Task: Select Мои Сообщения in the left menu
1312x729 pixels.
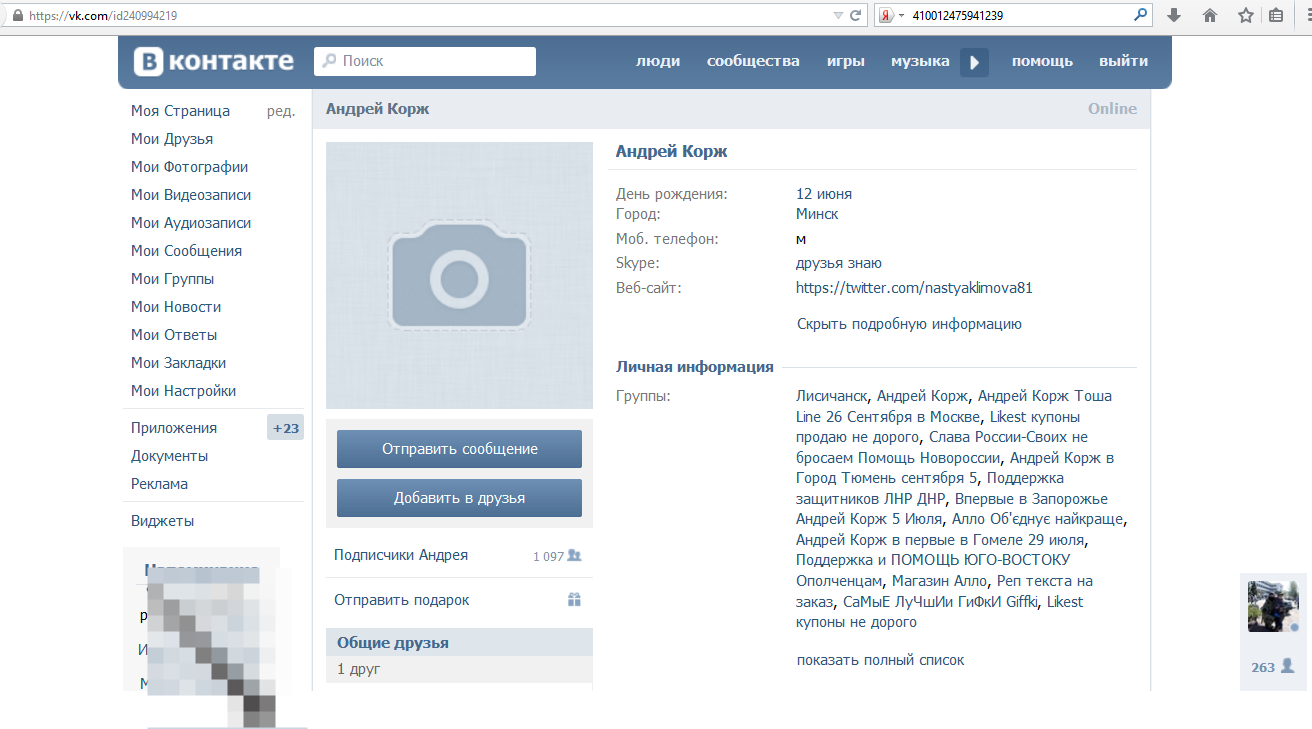Action: [x=186, y=251]
